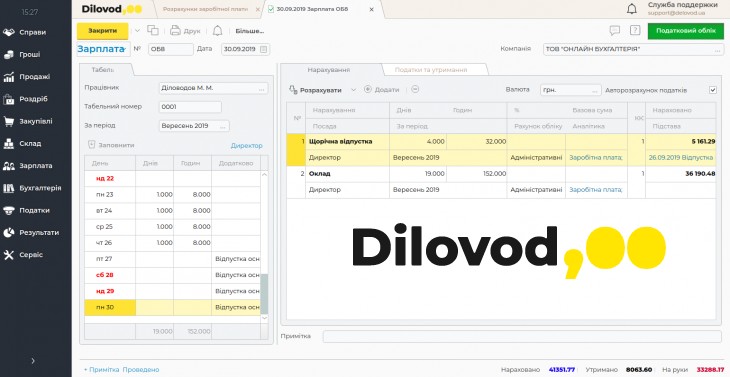Open the 26.09.2019 Відпустка basis link
Viewport: 730px width, 377px height.
coord(681,158)
